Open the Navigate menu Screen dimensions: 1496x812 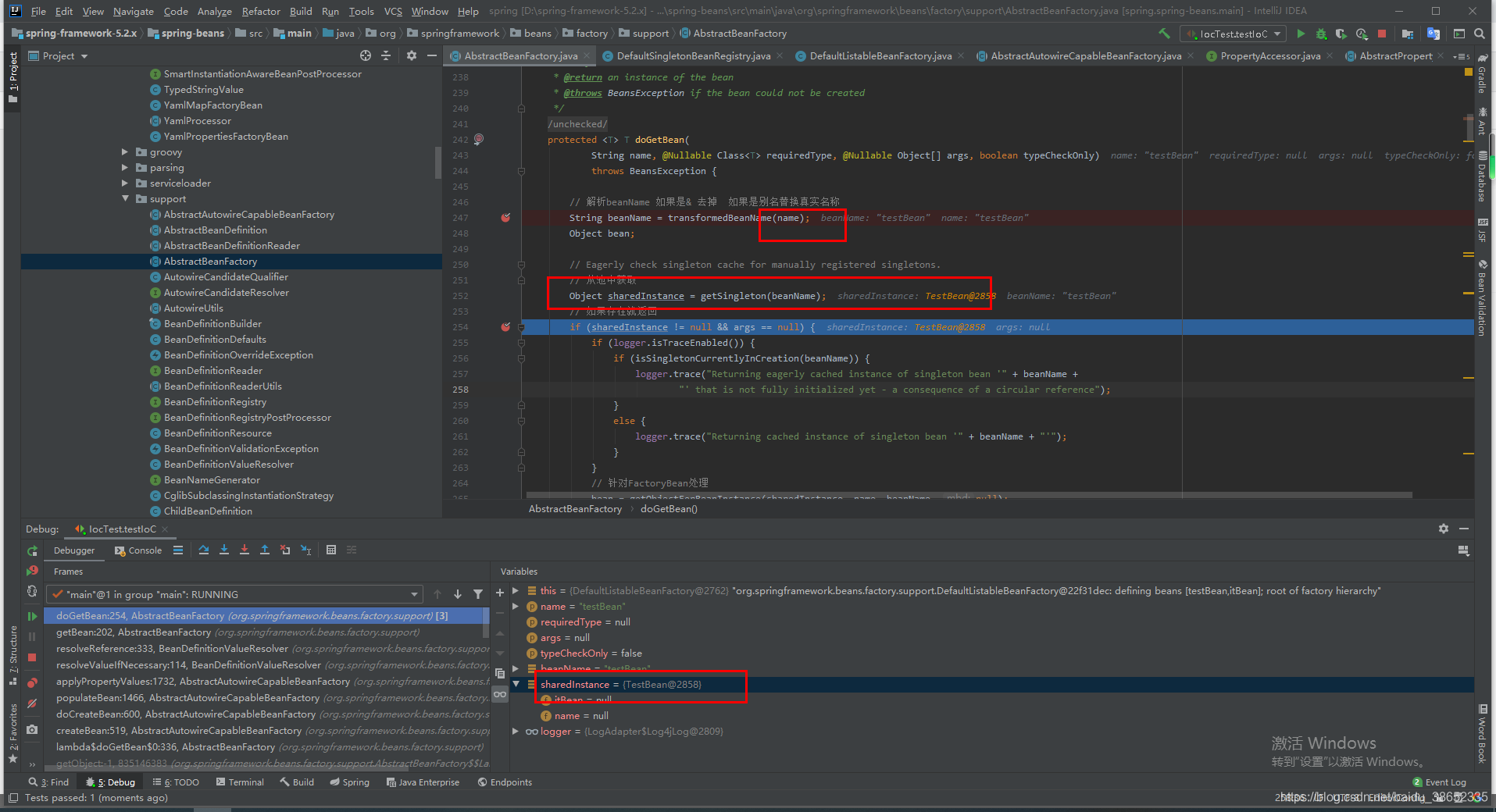pos(134,11)
